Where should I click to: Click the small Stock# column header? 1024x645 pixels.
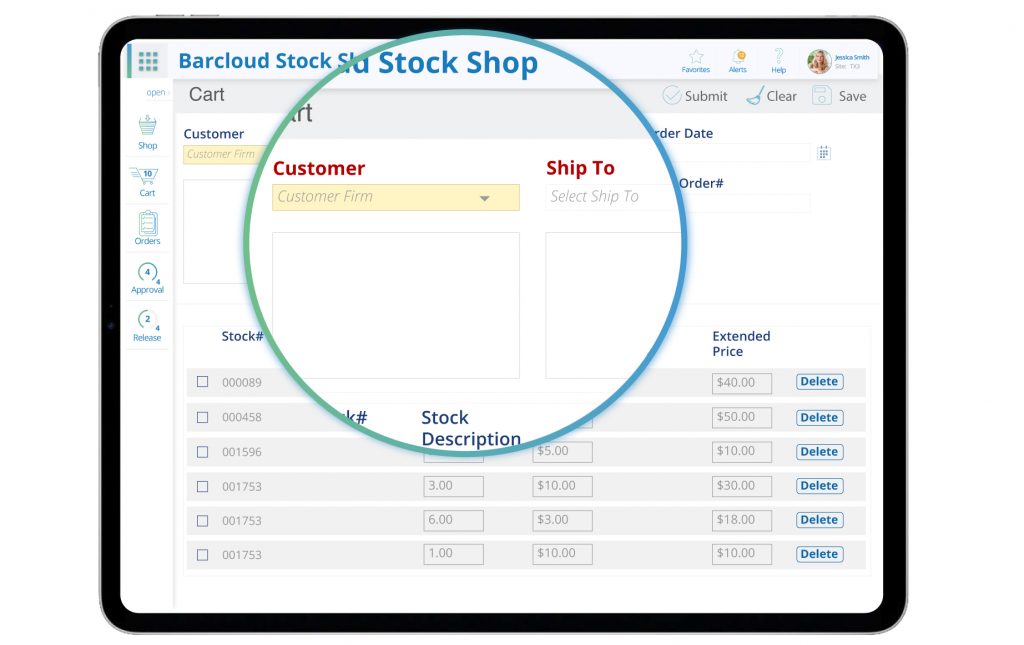tap(242, 336)
